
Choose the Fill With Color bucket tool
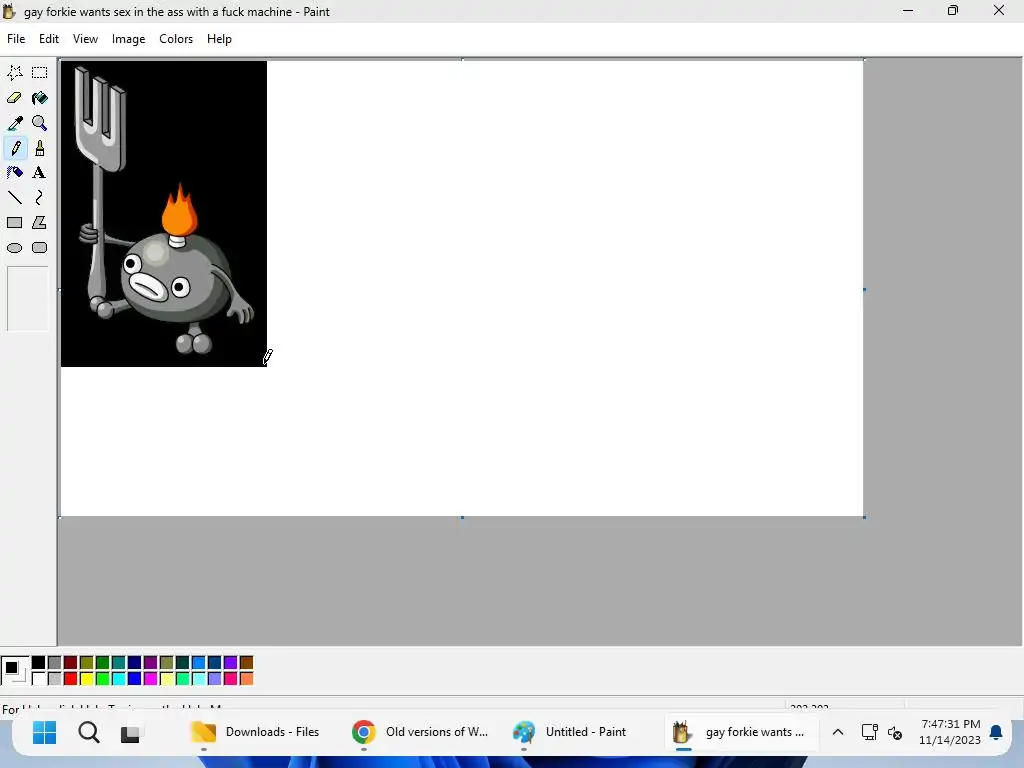39,98
